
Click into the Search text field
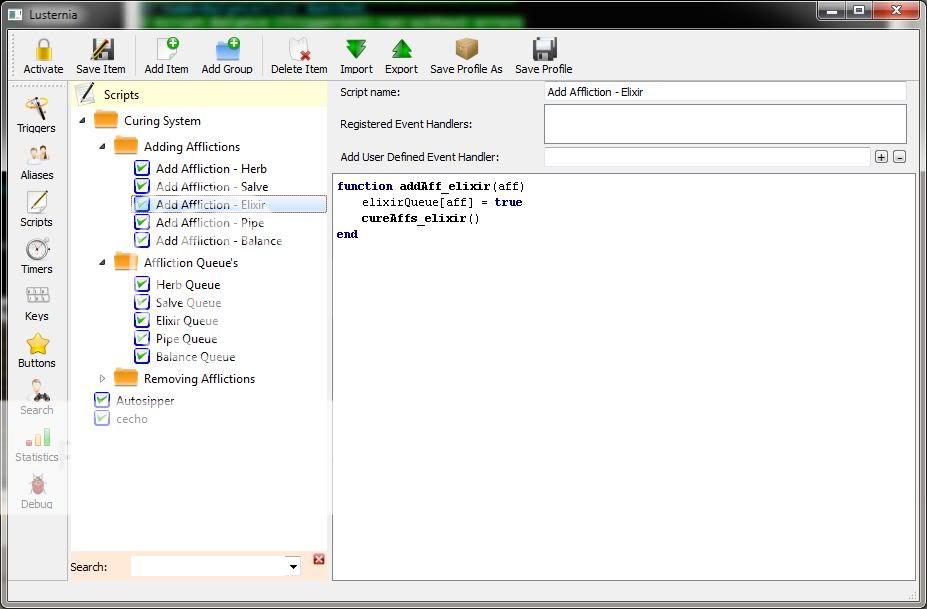208,566
